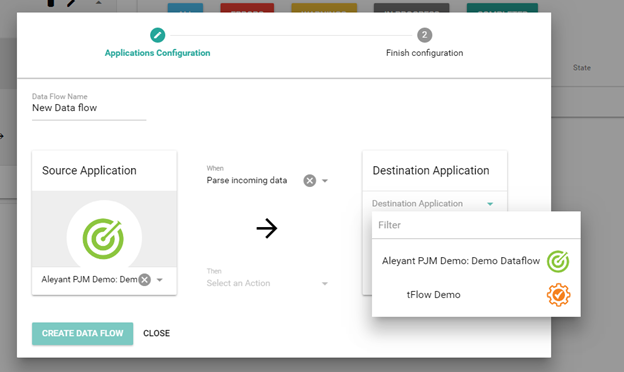Select the Applications Configuration step label

point(158,53)
